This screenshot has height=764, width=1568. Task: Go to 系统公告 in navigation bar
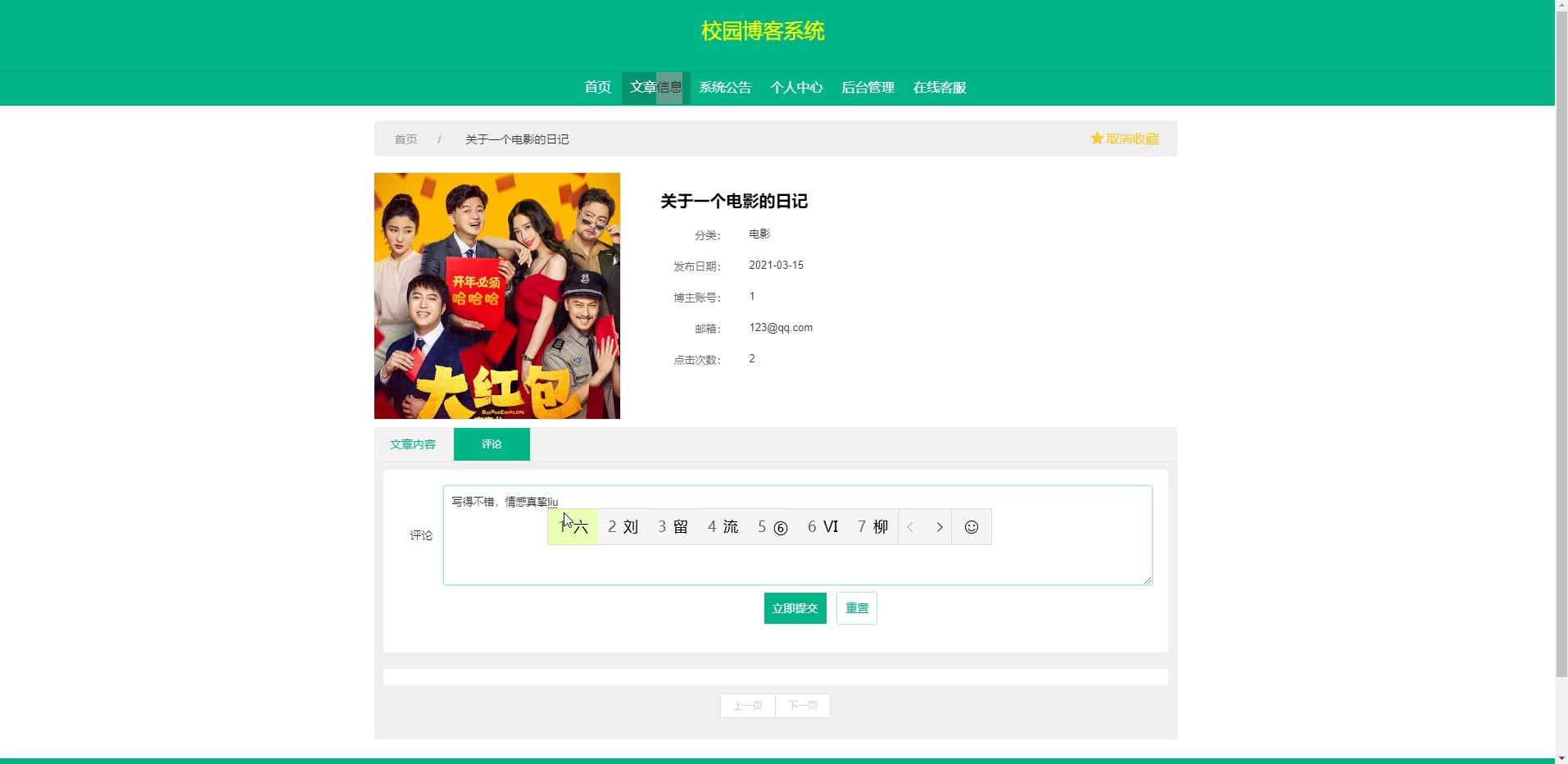pos(725,88)
